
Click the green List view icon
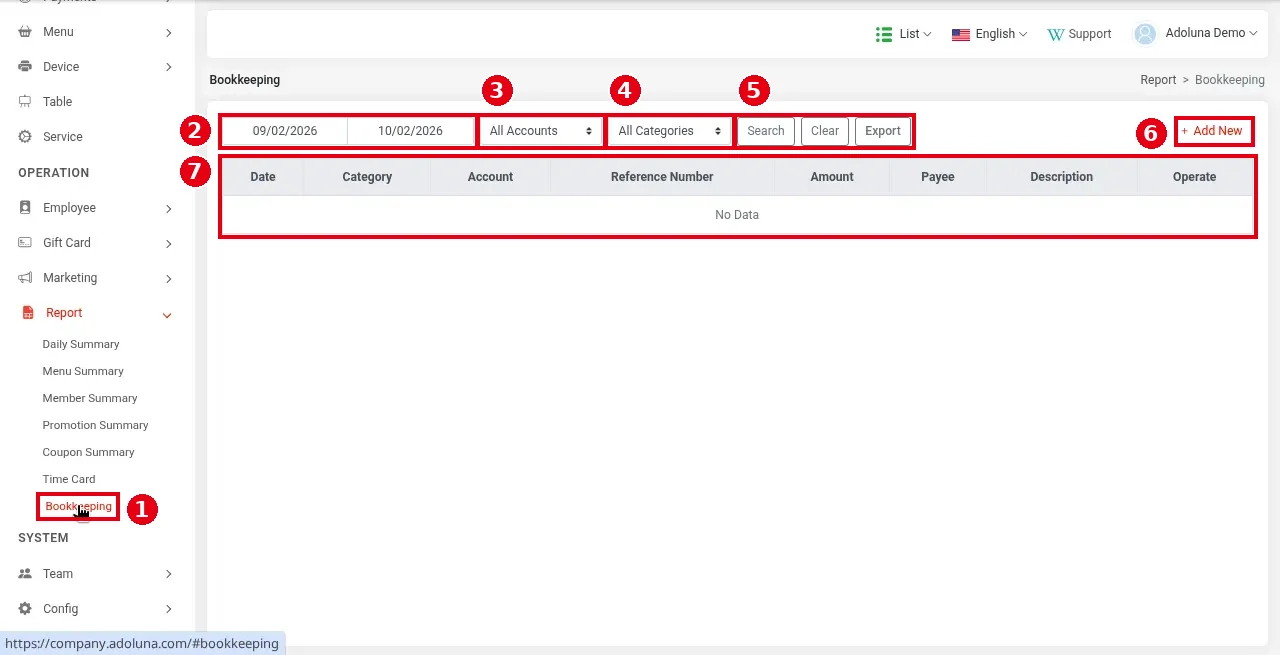coord(884,34)
